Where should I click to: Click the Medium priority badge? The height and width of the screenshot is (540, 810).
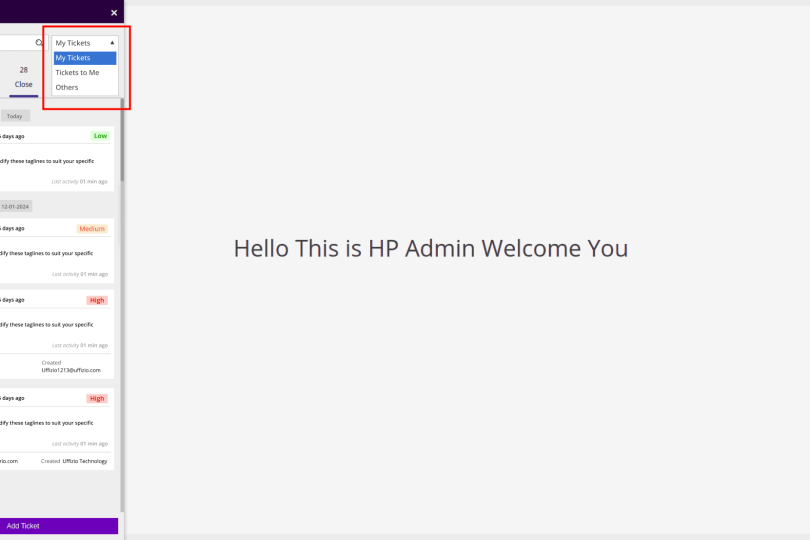click(x=92, y=228)
